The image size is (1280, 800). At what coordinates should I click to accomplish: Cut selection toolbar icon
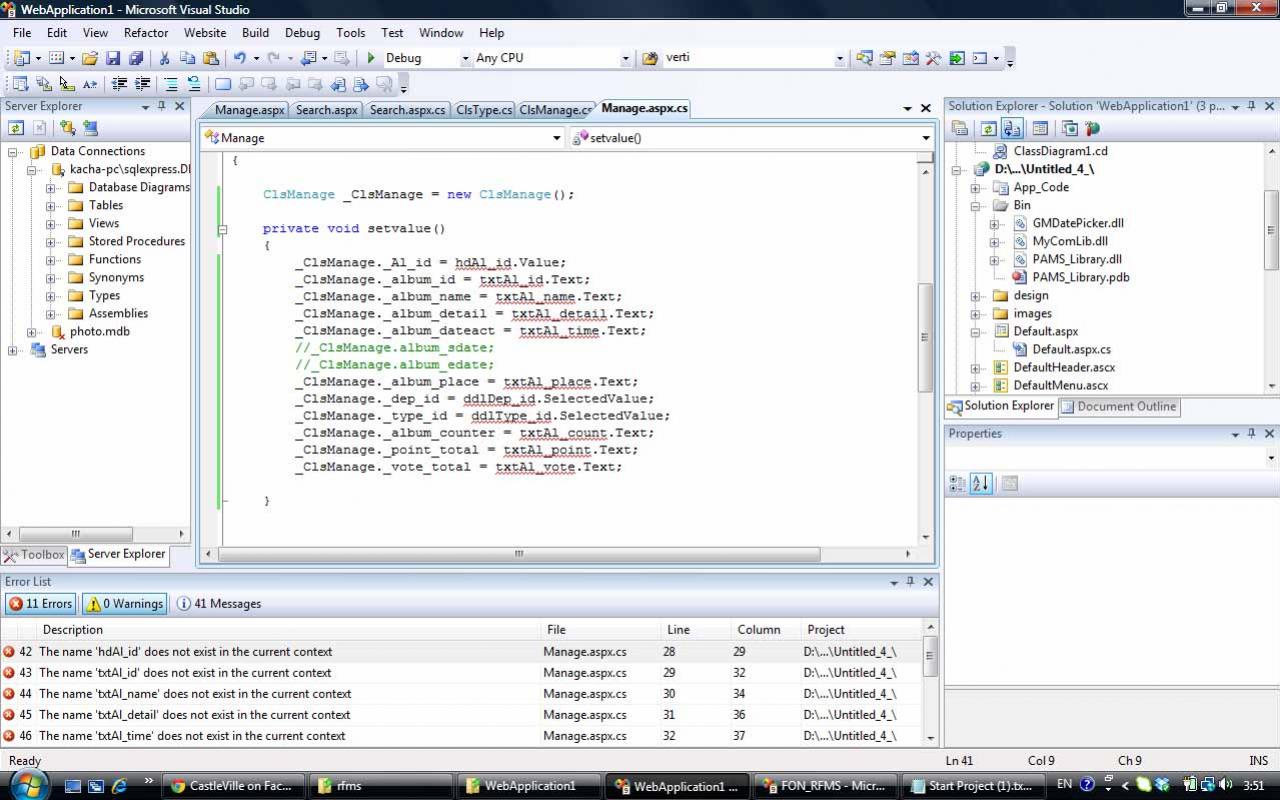point(165,58)
